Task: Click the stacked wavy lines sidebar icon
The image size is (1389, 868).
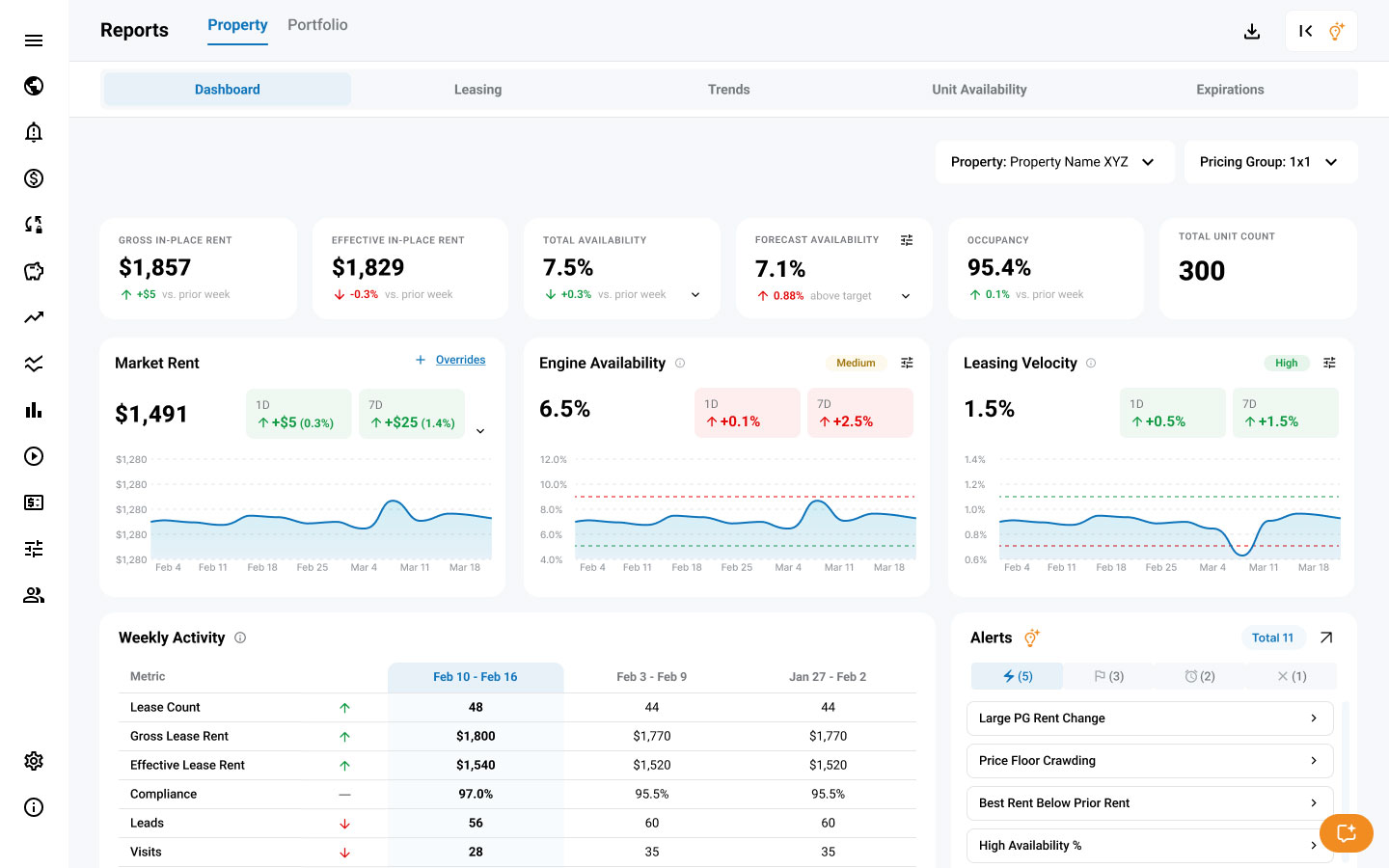Action: tap(34, 364)
